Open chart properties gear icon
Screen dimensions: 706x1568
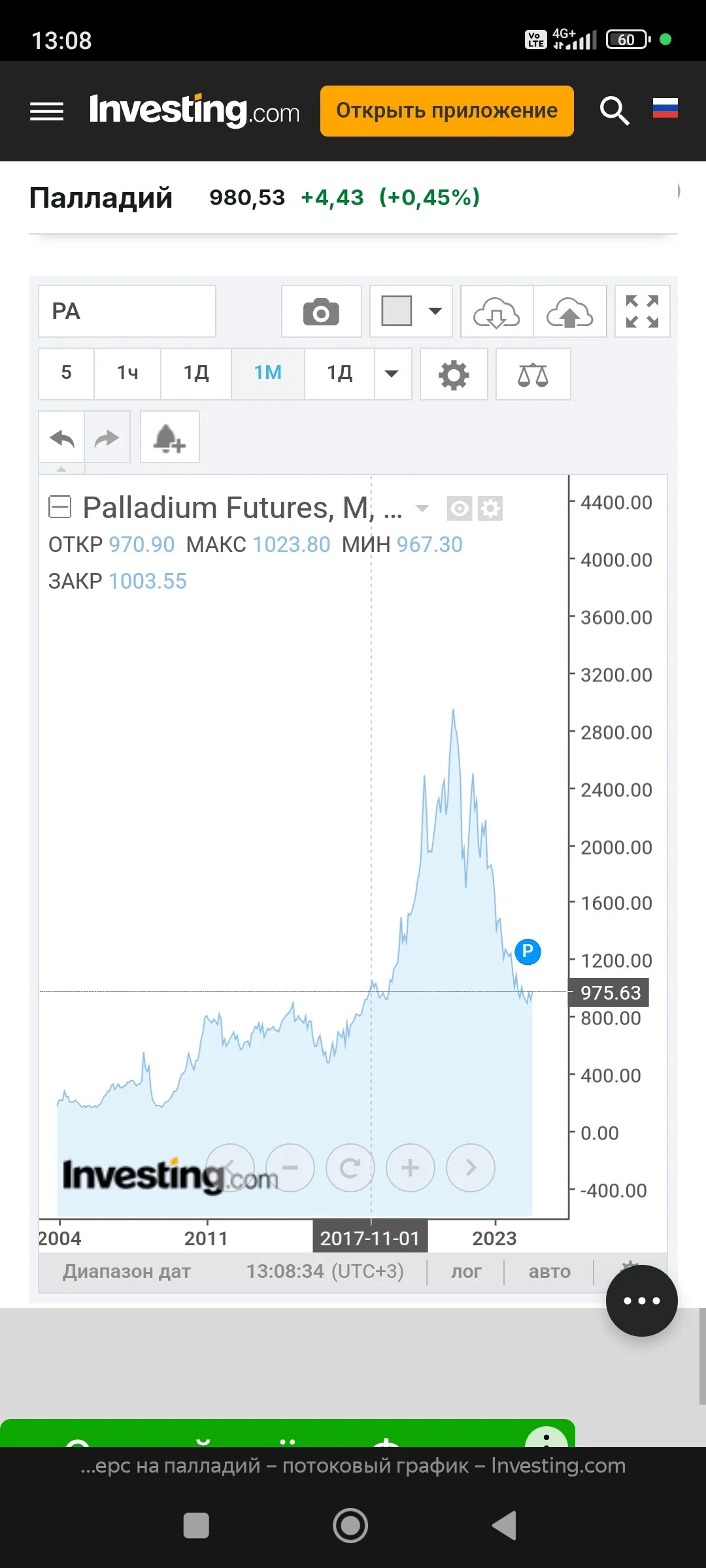click(454, 374)
